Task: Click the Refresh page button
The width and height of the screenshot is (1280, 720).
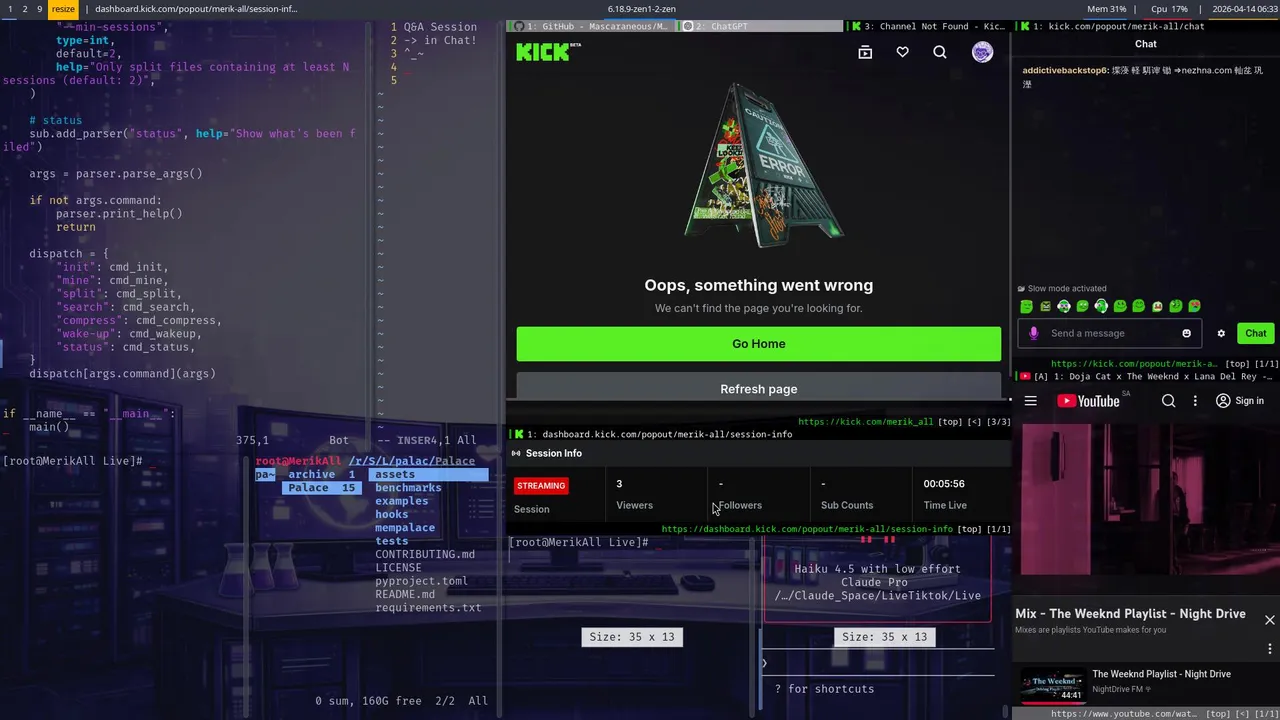Action: click(758, 388)
